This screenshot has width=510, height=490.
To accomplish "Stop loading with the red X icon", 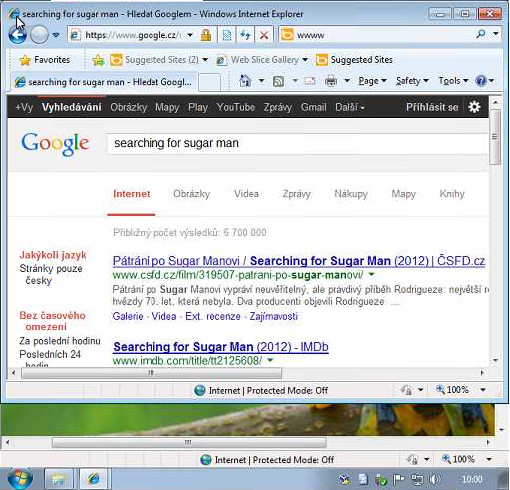I will (264, 35).
